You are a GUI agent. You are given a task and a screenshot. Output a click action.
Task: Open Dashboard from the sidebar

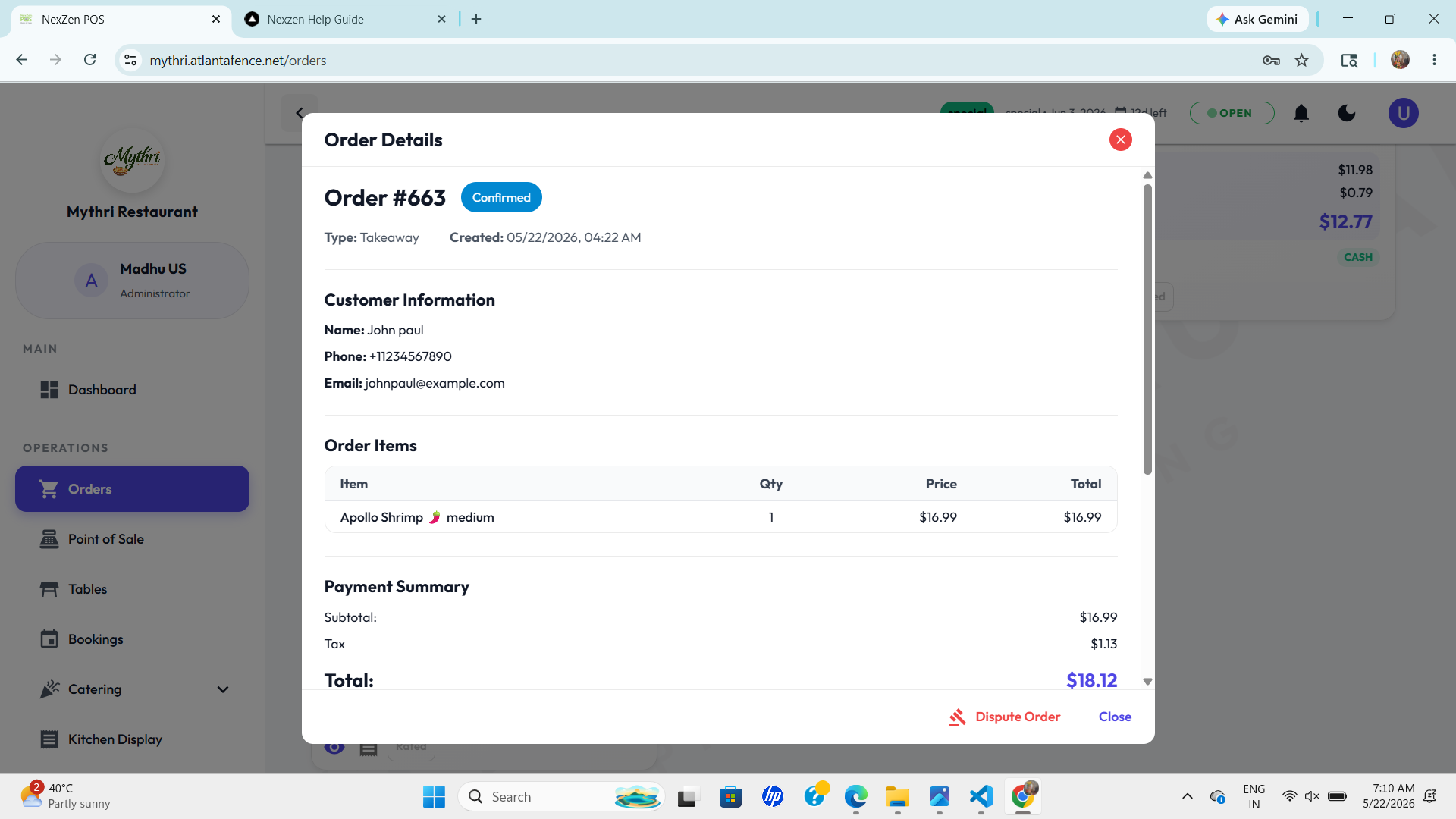(132, 390)
